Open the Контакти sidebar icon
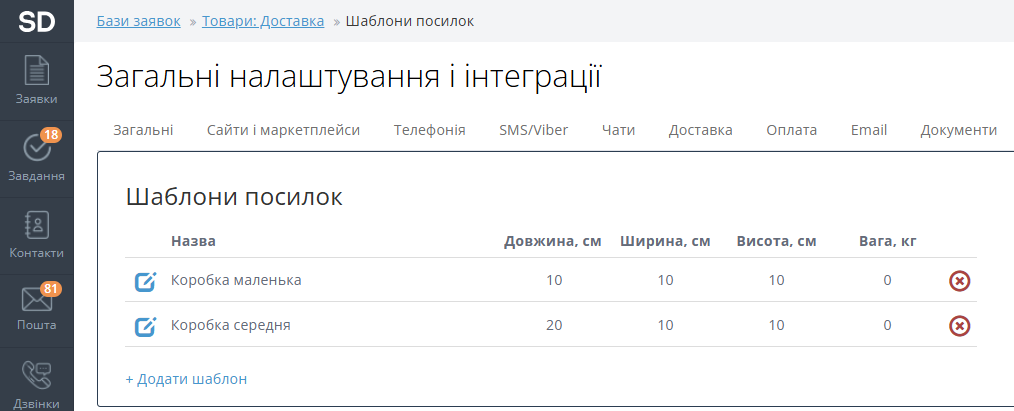 point(37,225)
